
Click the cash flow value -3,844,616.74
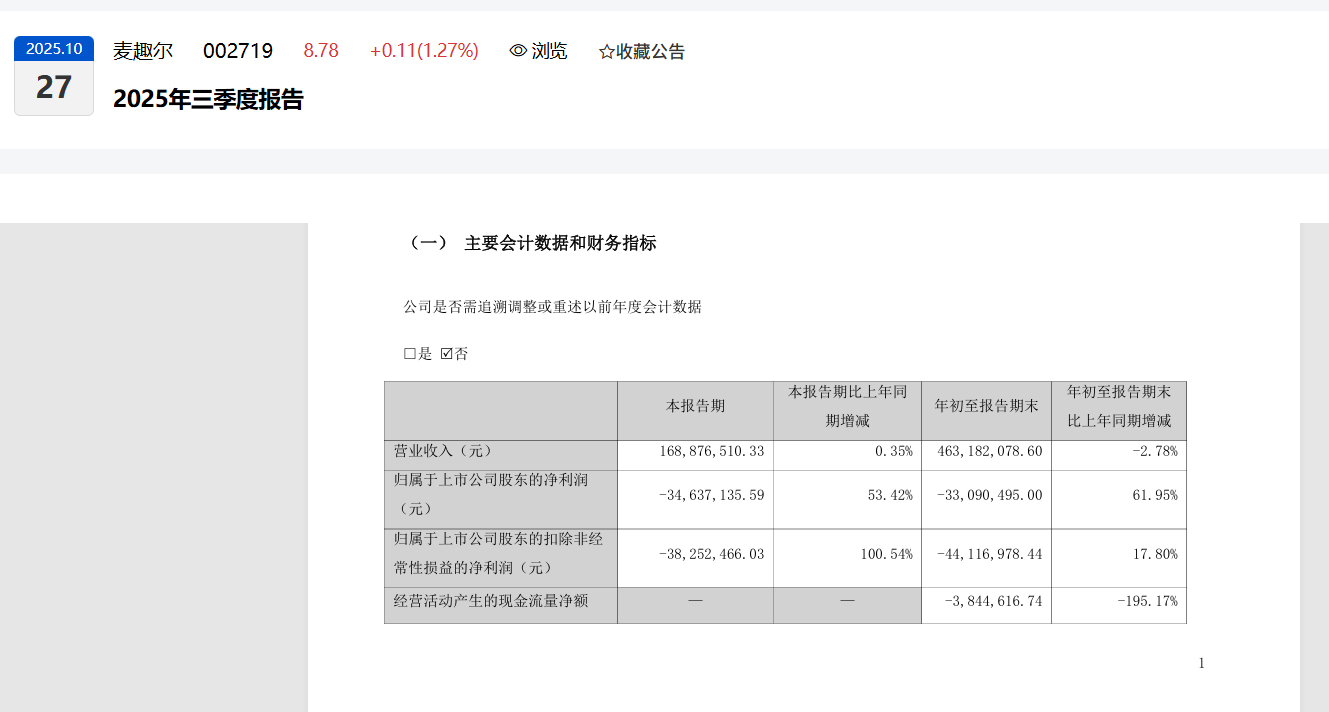tap(993, 602)
